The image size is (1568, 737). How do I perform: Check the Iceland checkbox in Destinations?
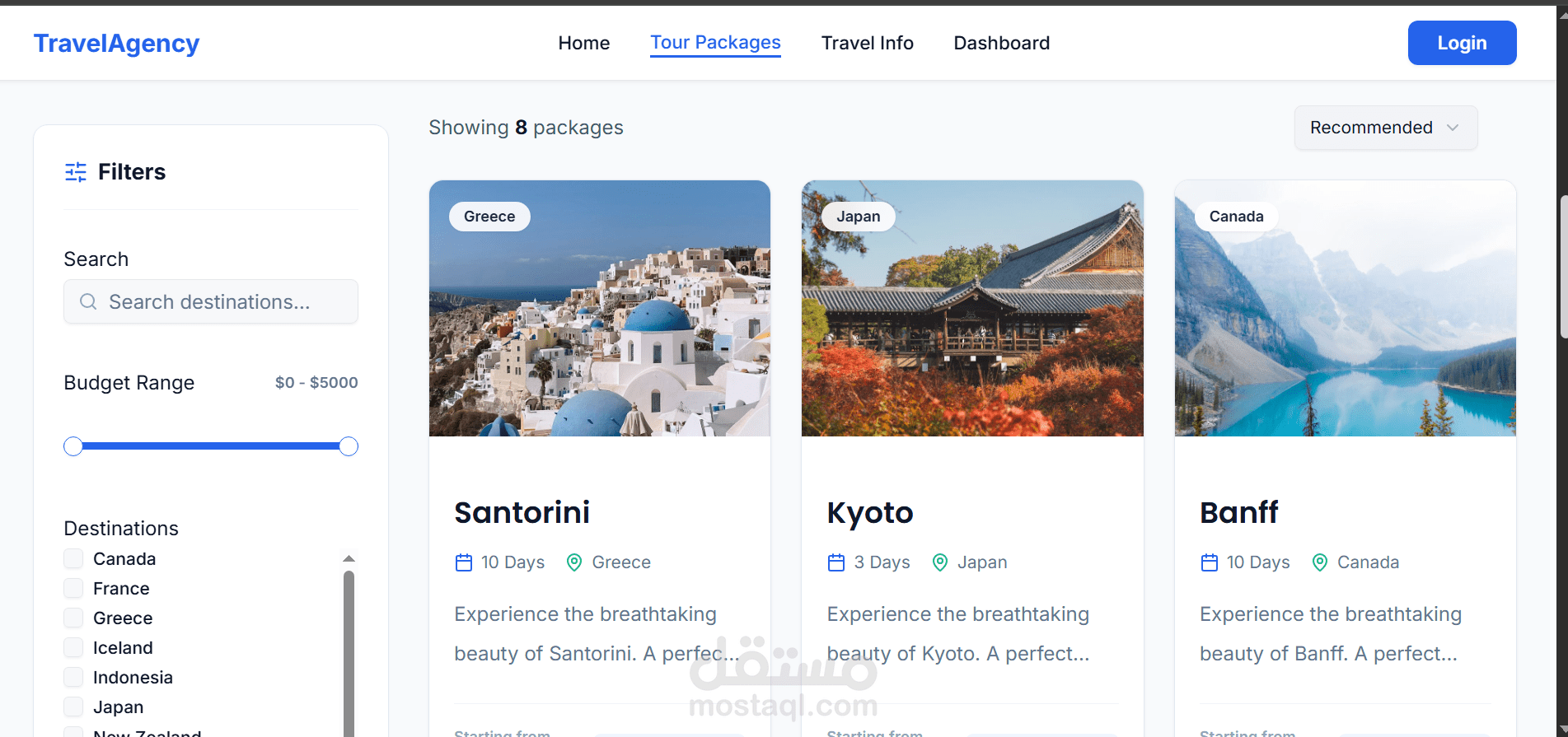coord(73,647)
